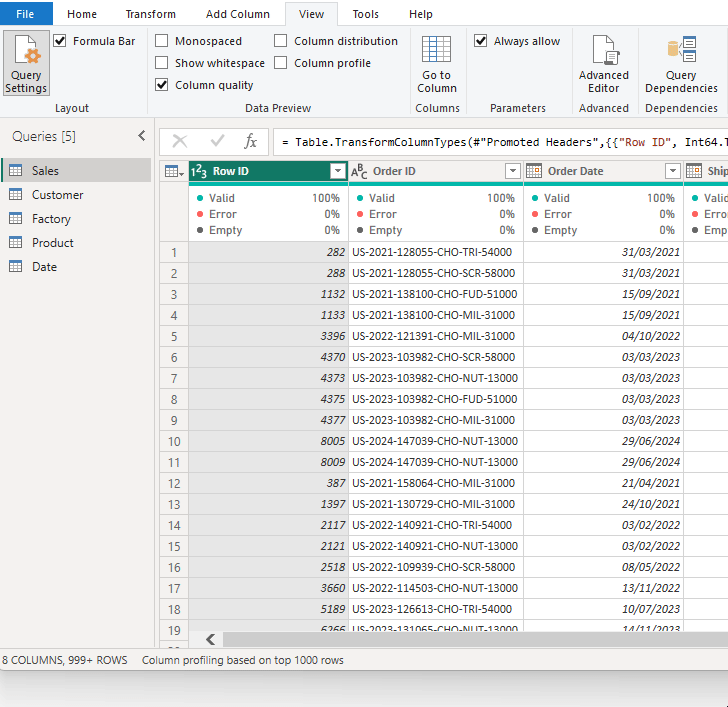Click inside the formula bar text
This screenshot has width=728, height=707.
pyautogui.click(x=500, y=142)
